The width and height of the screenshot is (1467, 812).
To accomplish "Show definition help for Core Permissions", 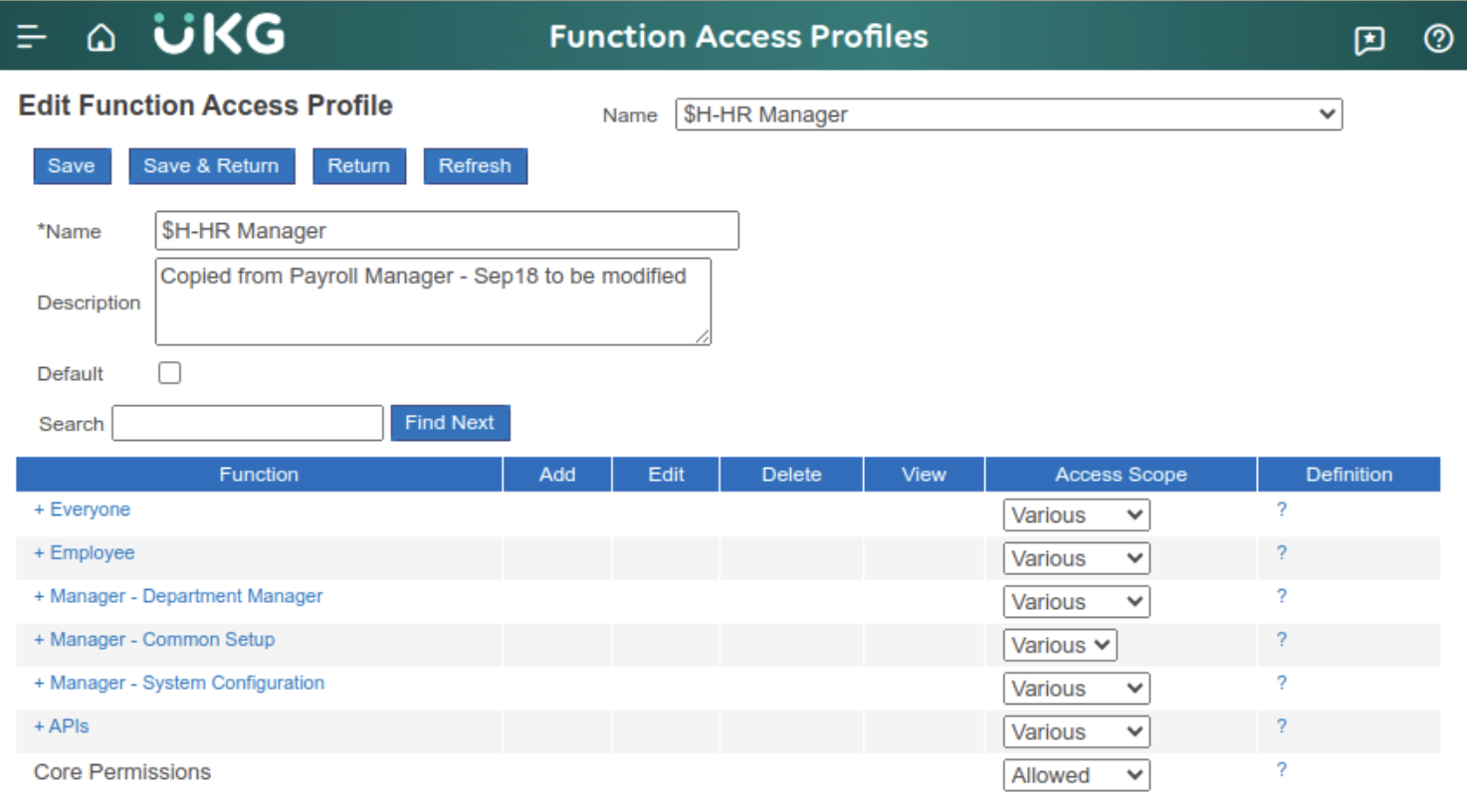I will coord(1282,769).
